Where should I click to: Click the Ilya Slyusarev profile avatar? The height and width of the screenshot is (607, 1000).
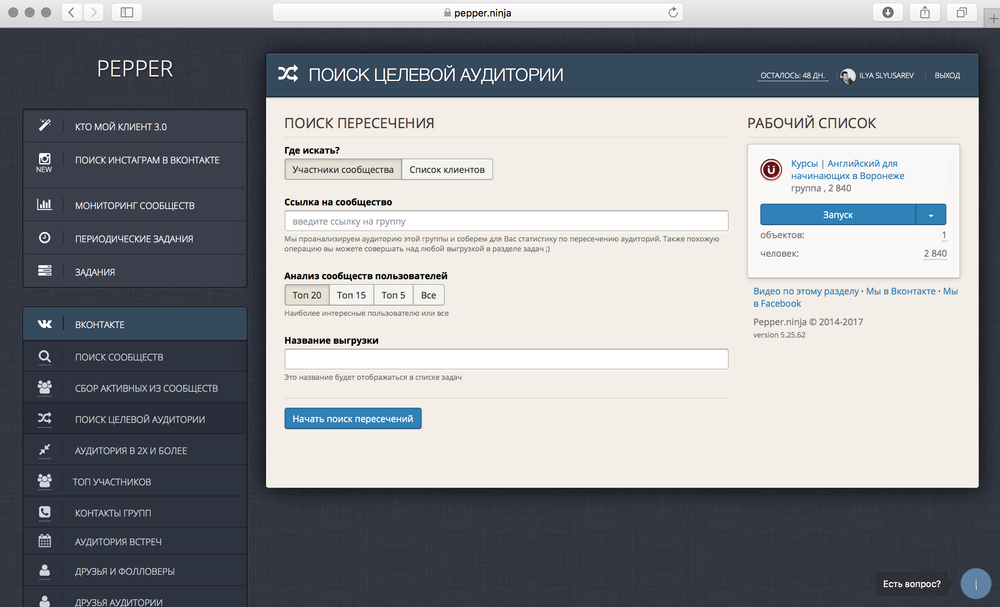pyautogui.click(x=848, y=76)
